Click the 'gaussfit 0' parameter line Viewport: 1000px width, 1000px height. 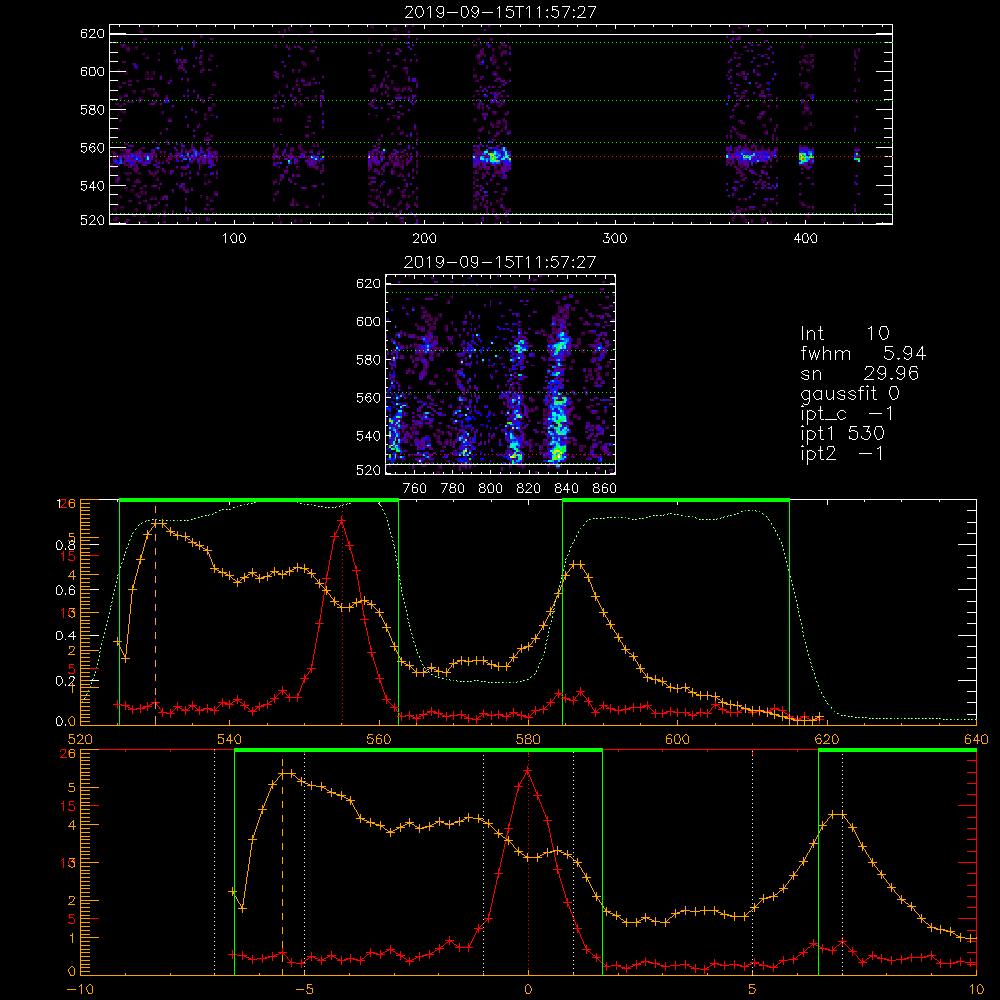pyautogui.click(x=850, y=394)
